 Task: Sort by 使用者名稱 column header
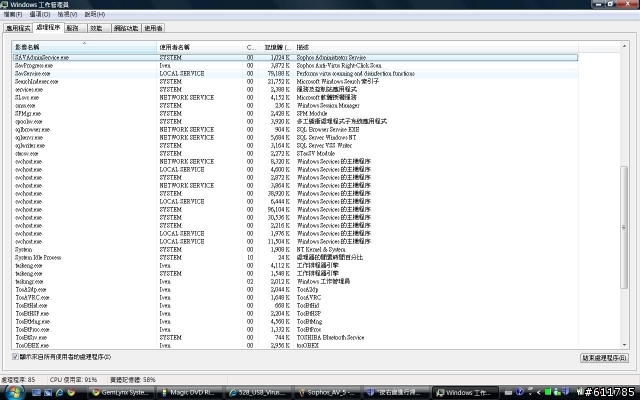coord(200,47)
